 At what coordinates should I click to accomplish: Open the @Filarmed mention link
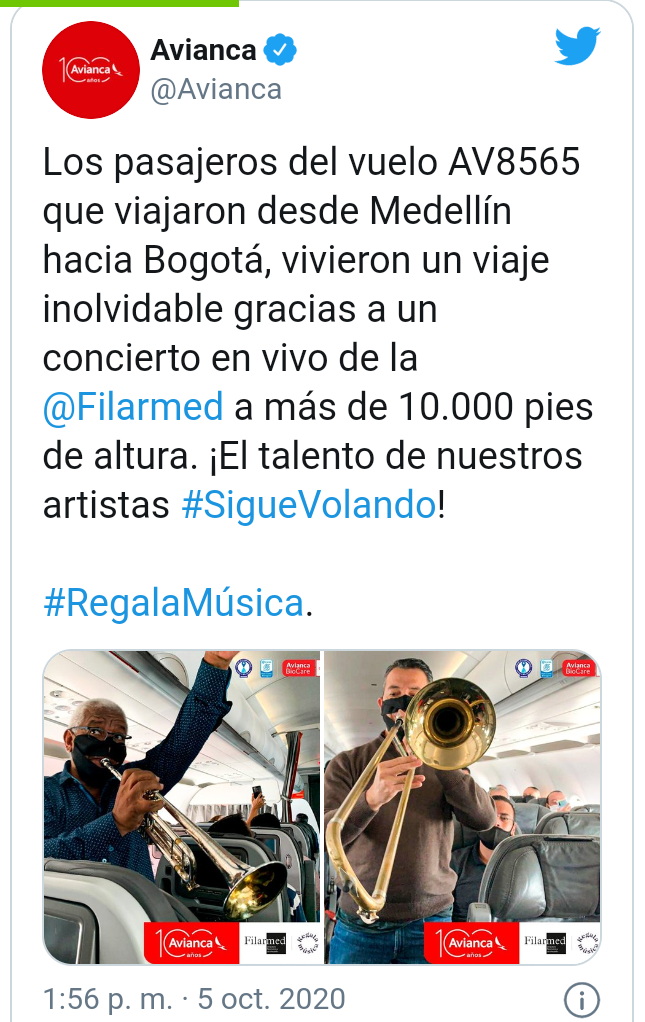point(133,407)
